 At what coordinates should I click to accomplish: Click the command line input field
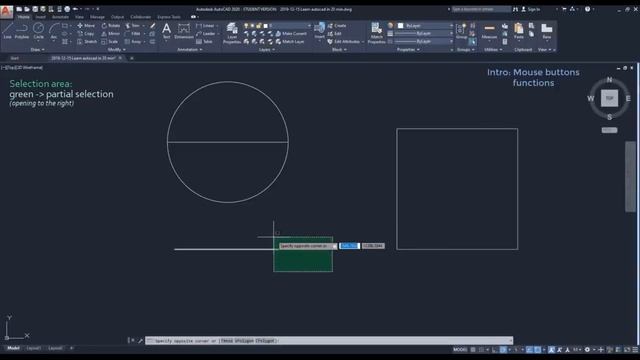329,340
